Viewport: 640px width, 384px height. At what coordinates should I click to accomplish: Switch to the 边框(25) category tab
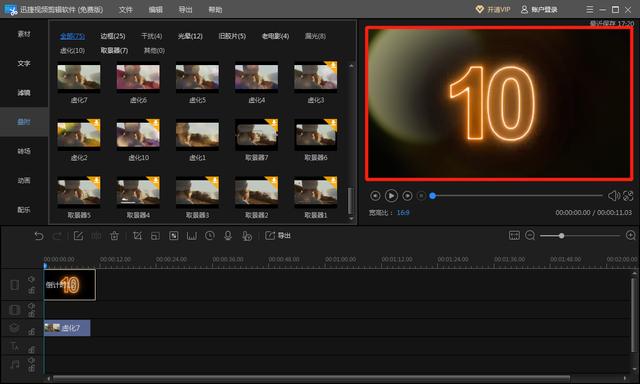[x=113, y=36]
